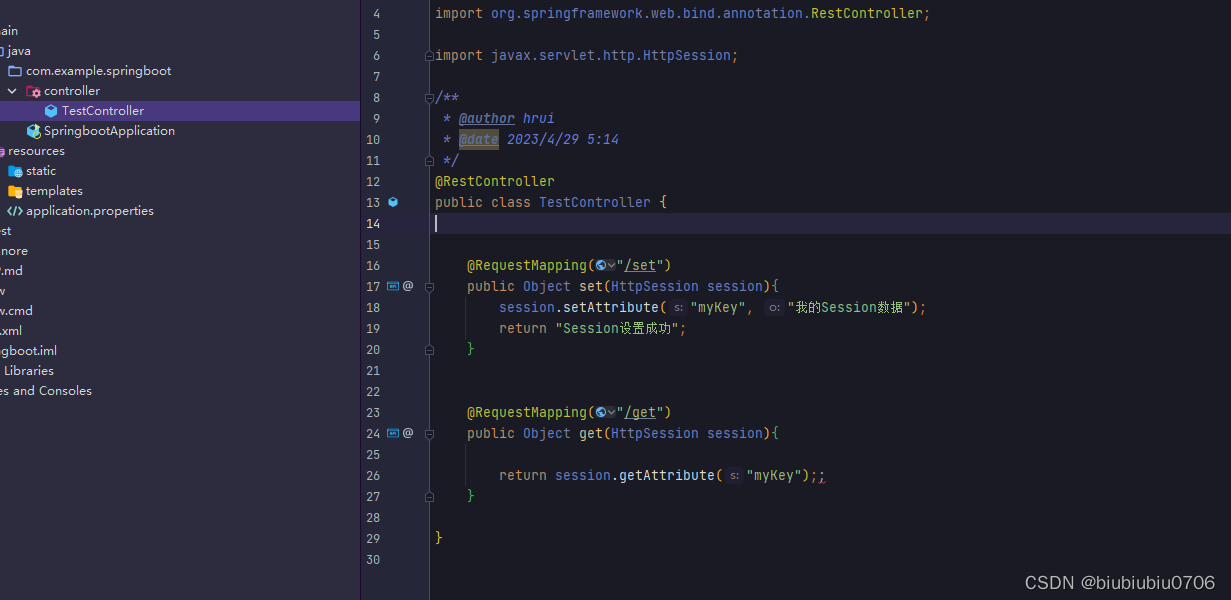Click the SpringbootApplication boot class icon
The image size is (1231, 600).
34,130
